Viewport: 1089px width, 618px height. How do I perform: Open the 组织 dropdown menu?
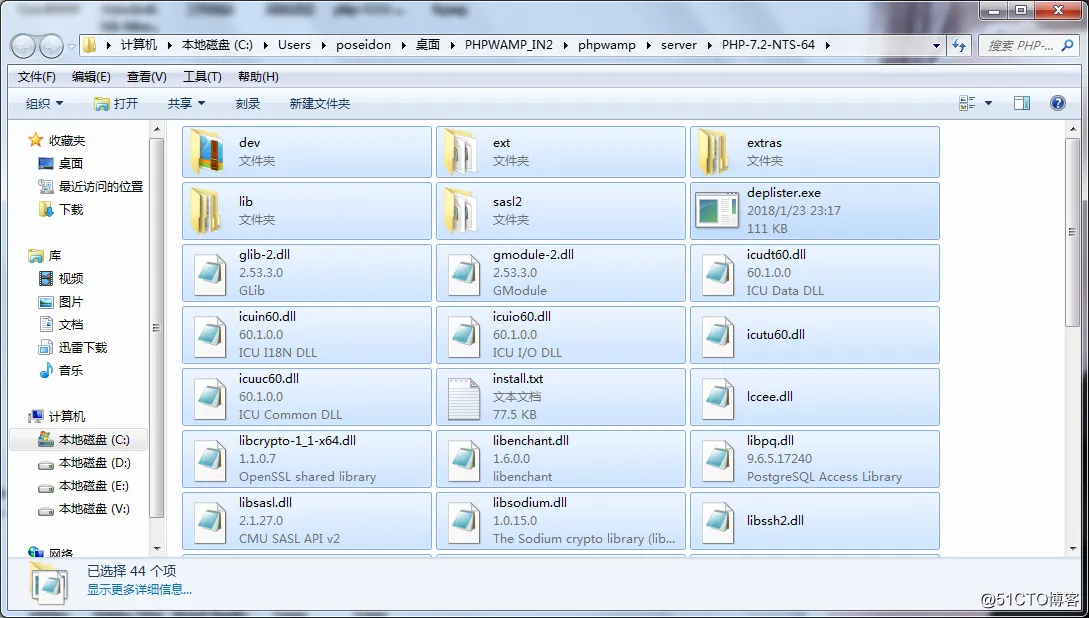click(44, 103)
